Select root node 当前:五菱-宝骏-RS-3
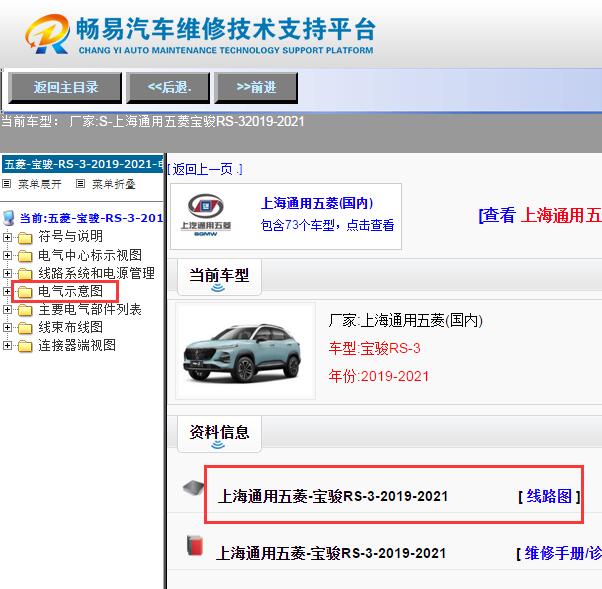Screen dimensions: 602x589 (92, 218)
